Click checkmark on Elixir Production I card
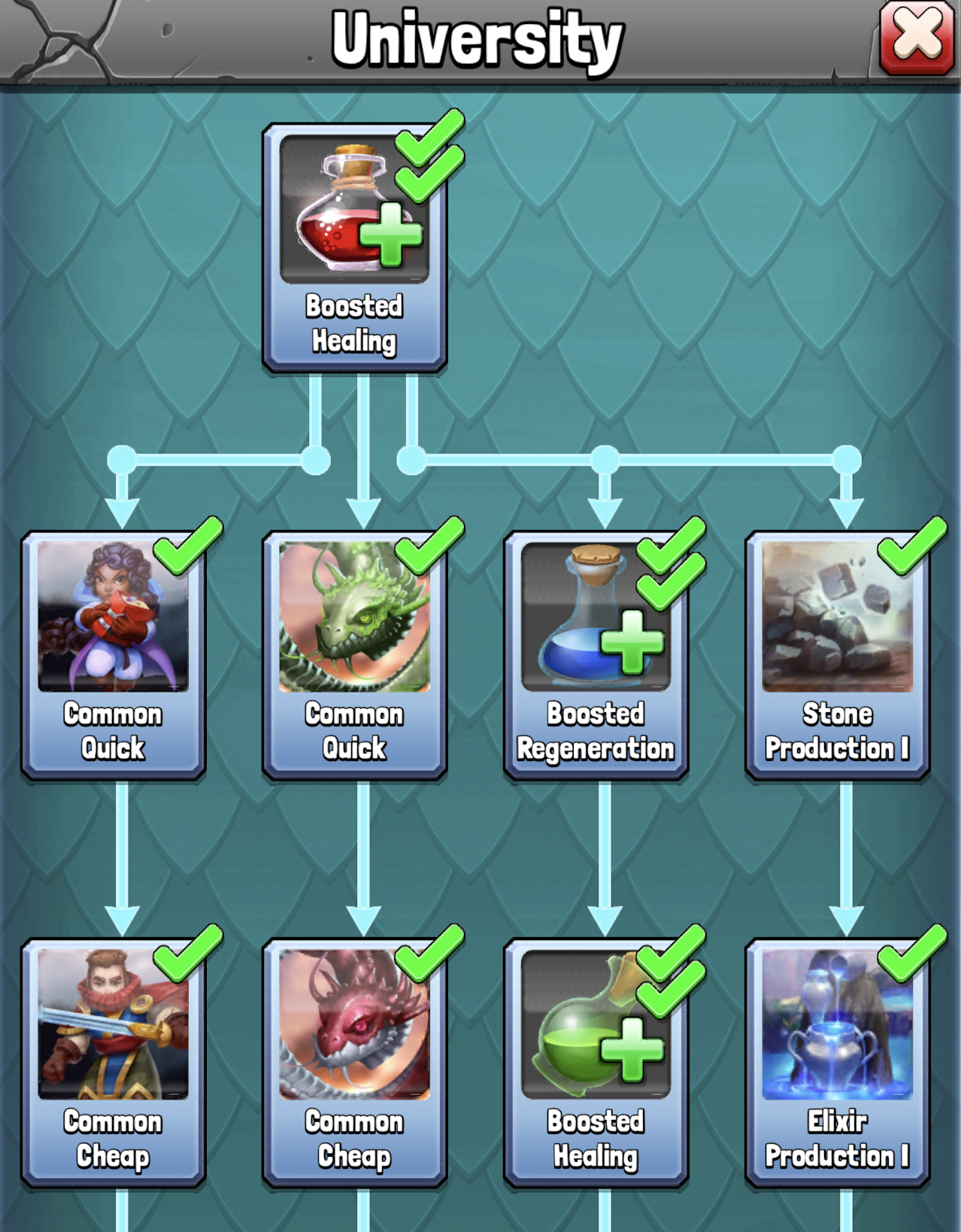The image size is (961, 1232). 912,954
